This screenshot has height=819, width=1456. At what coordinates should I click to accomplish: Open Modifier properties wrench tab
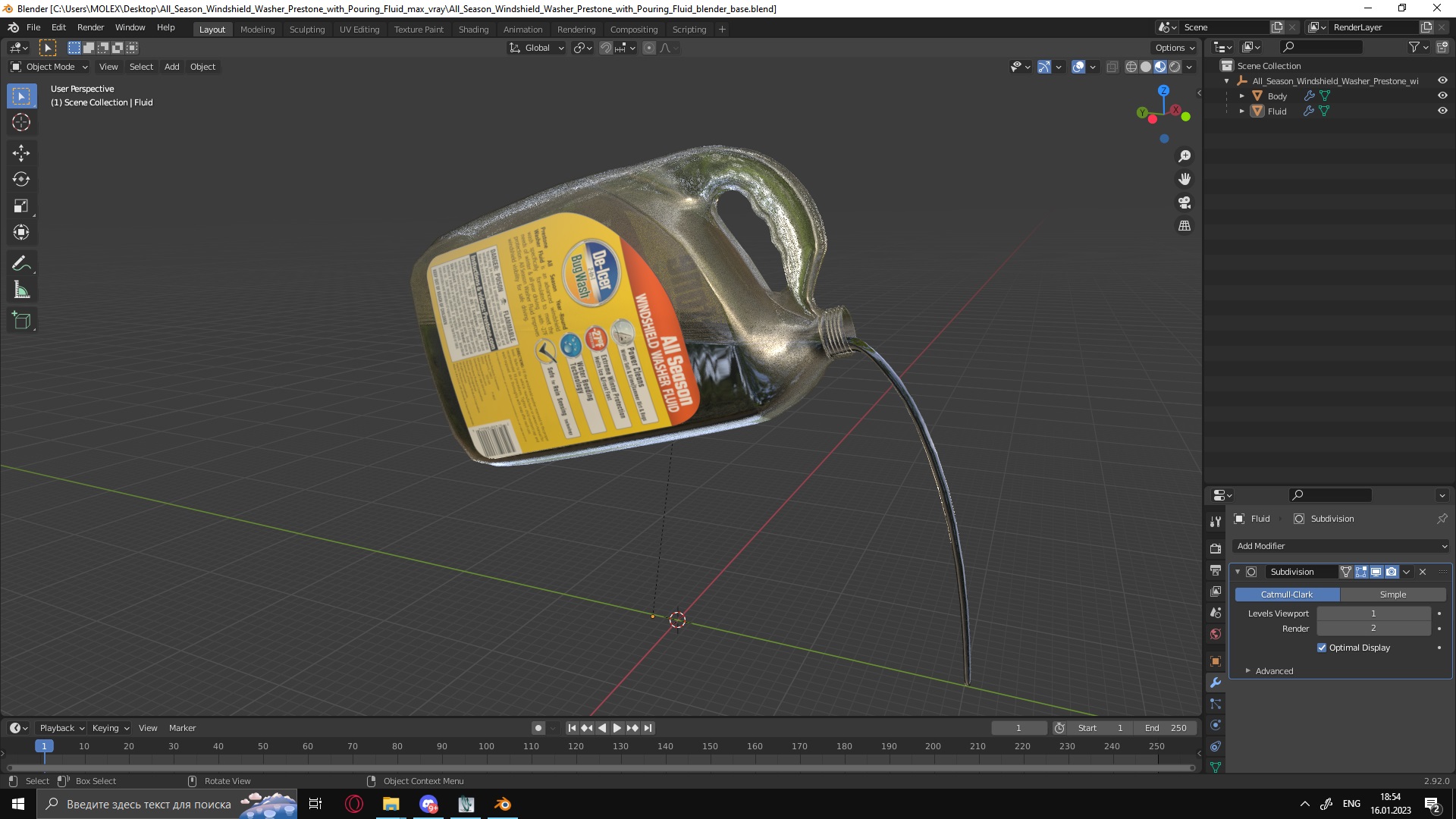coord(1216,682)
